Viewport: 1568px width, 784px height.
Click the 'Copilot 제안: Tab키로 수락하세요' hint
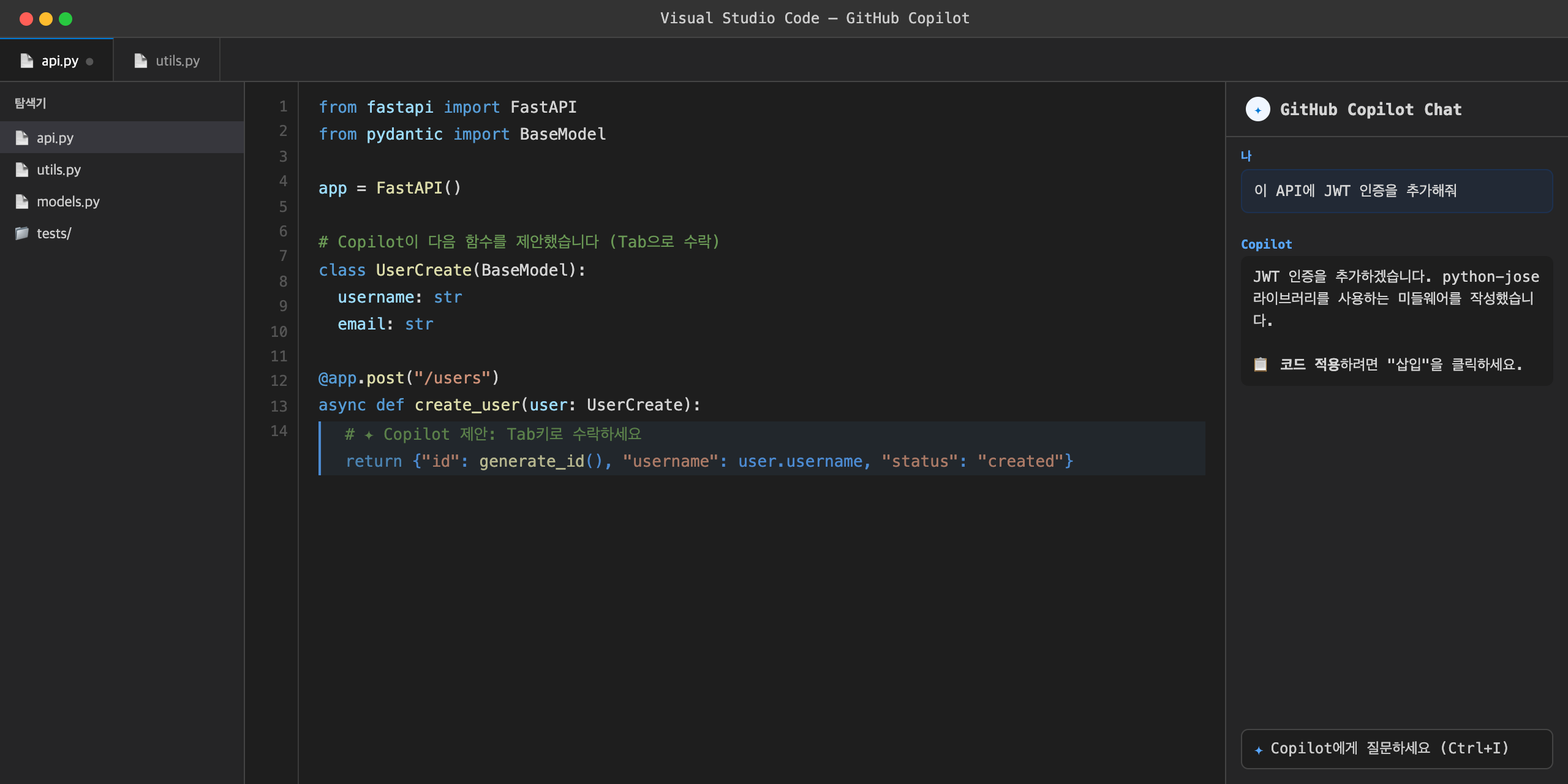pyautogui.click(x=493, y=434)
